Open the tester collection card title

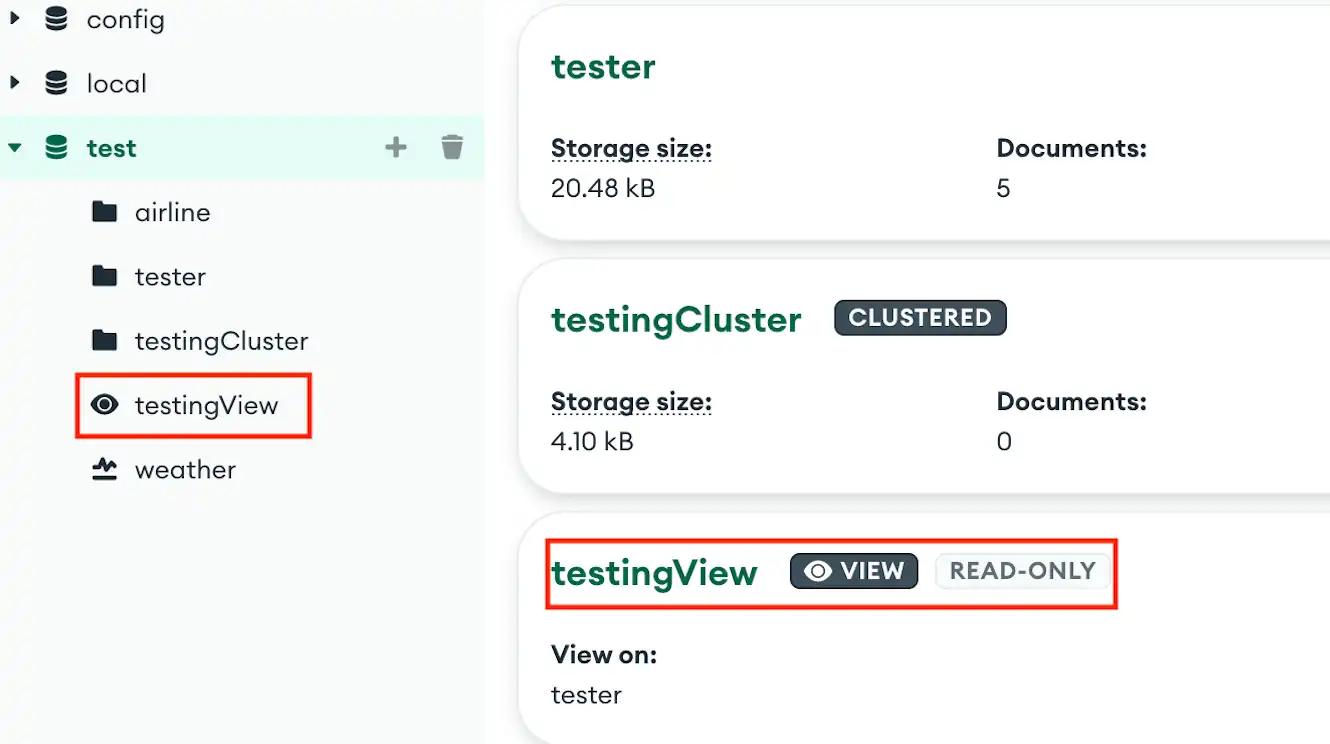tap(603, 66)
